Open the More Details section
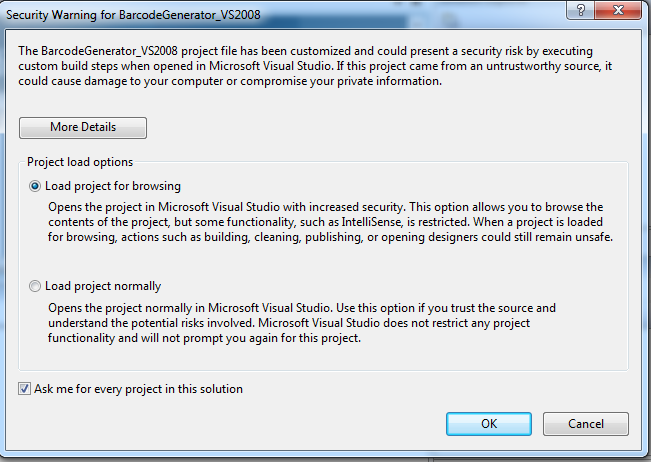 click(83, 127)
